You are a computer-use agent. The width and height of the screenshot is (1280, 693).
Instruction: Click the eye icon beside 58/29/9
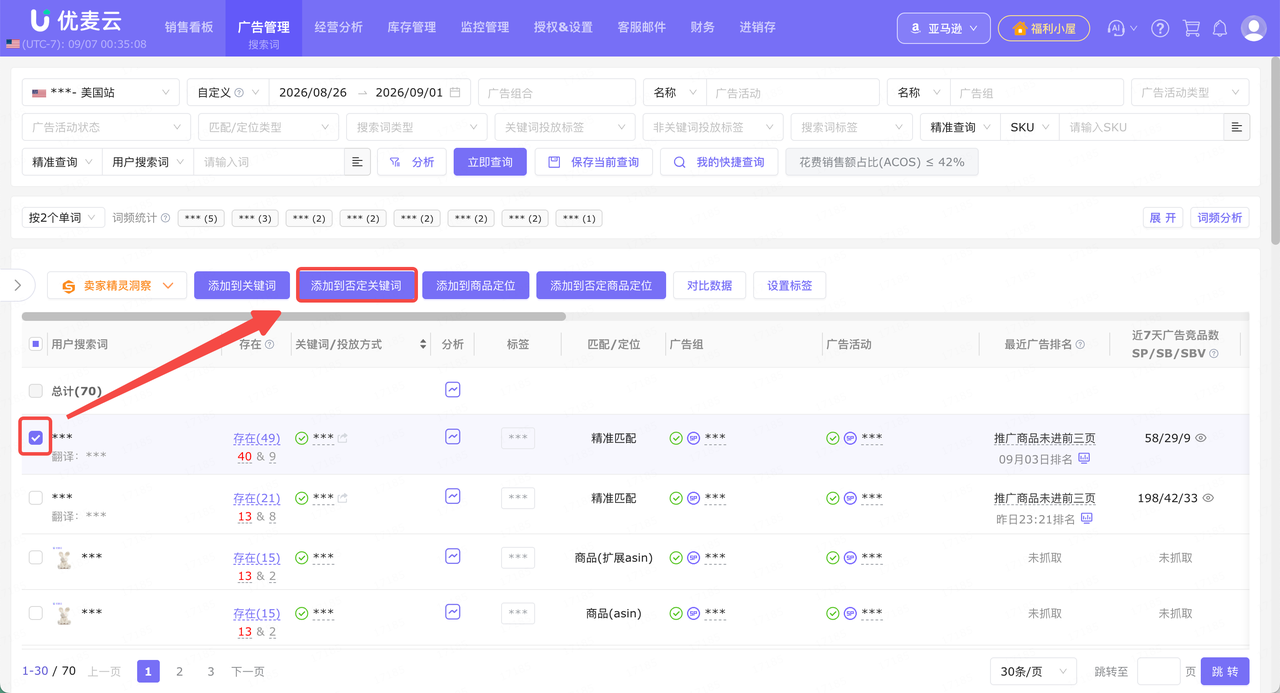point(1201,438)
